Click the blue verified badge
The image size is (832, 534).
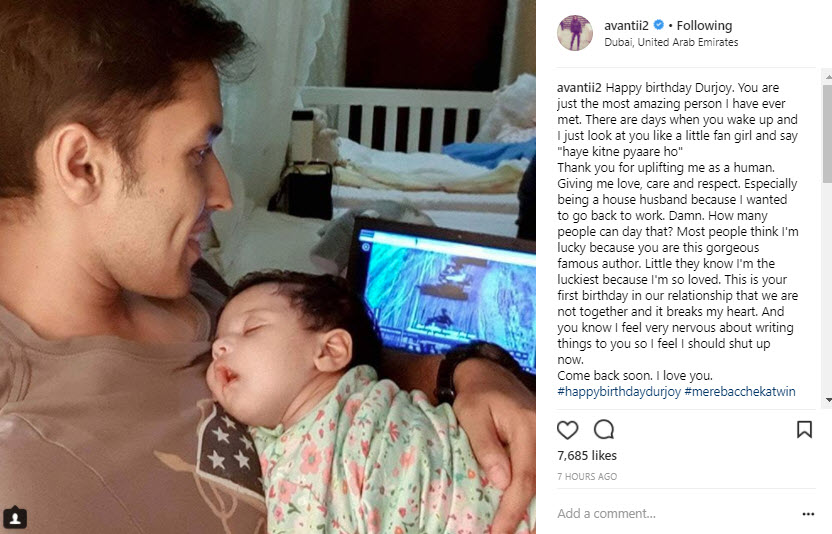(x=658, y=25)
